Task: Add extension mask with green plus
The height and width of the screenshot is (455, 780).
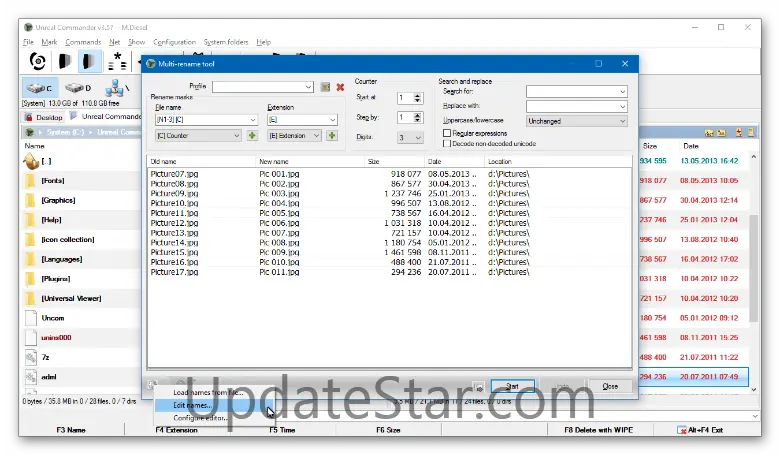Action: 332,135
